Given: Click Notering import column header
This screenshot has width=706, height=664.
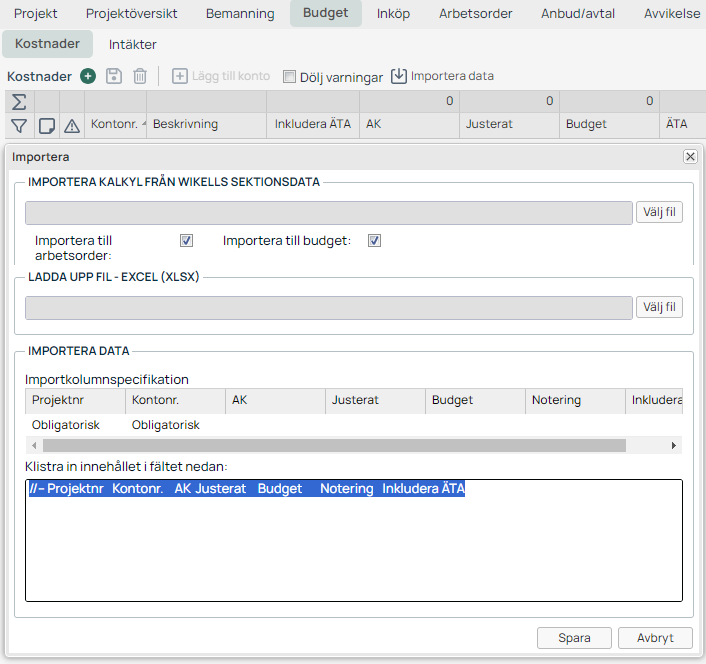Looking at the screenshot, I should click(x=575, y=400).
